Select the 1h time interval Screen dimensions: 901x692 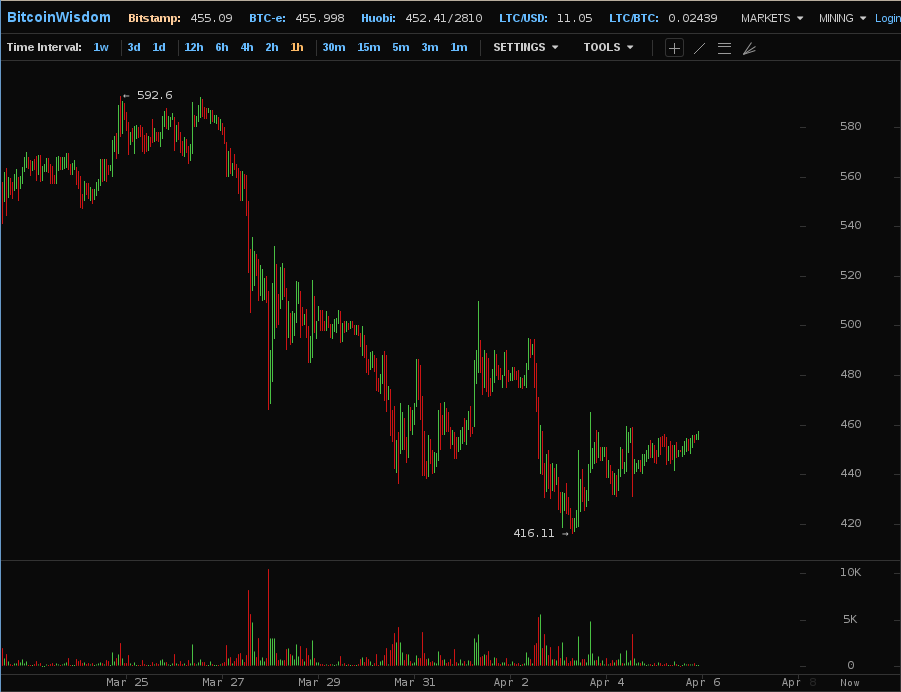(x=297, y=47)
